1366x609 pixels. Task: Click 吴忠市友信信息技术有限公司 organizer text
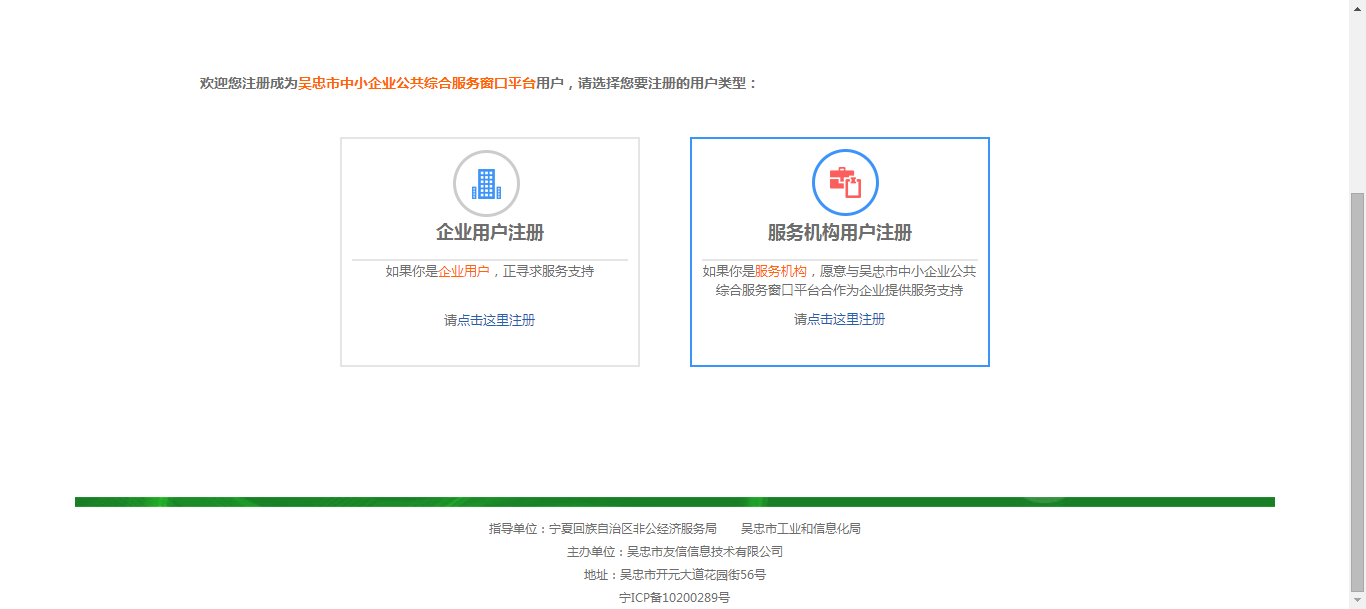coord(705,551)
